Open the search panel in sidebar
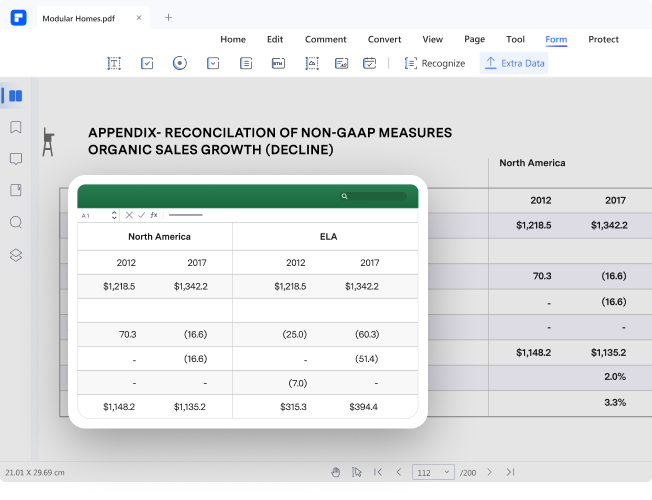652x500 pixels. click(x=15, y=222)
